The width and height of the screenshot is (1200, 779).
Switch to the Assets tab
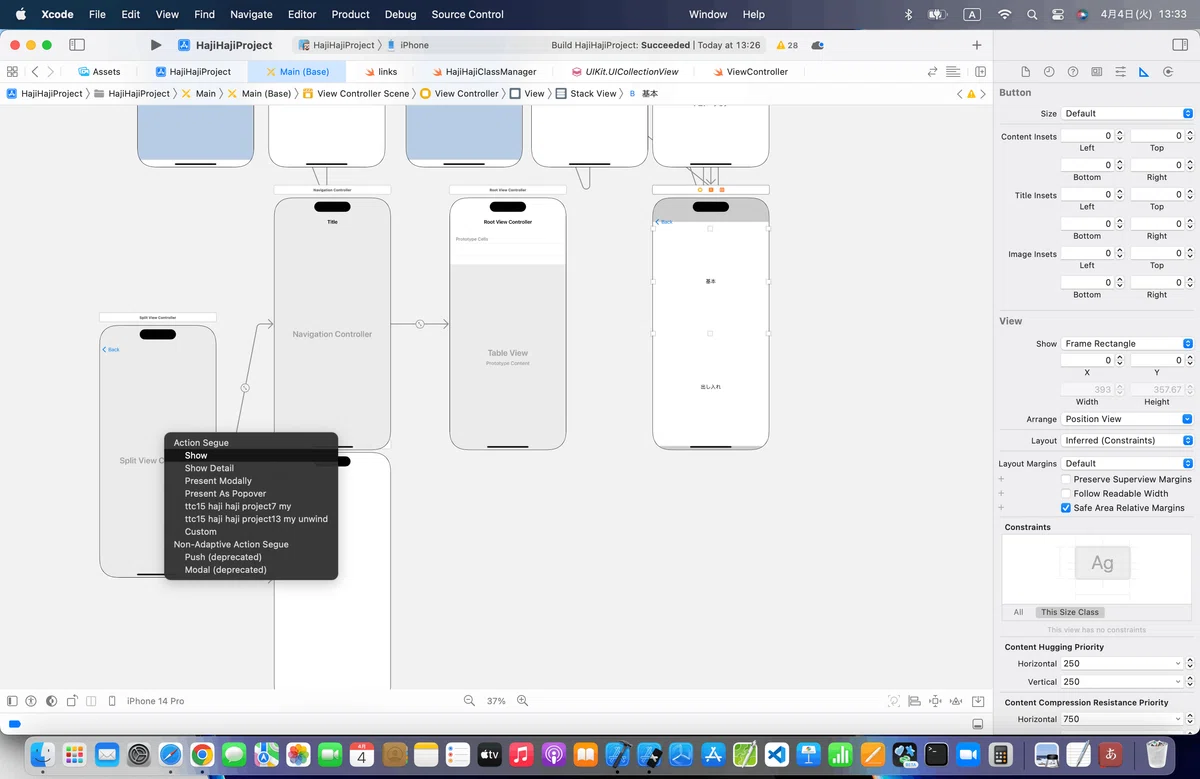click(99, 72)
